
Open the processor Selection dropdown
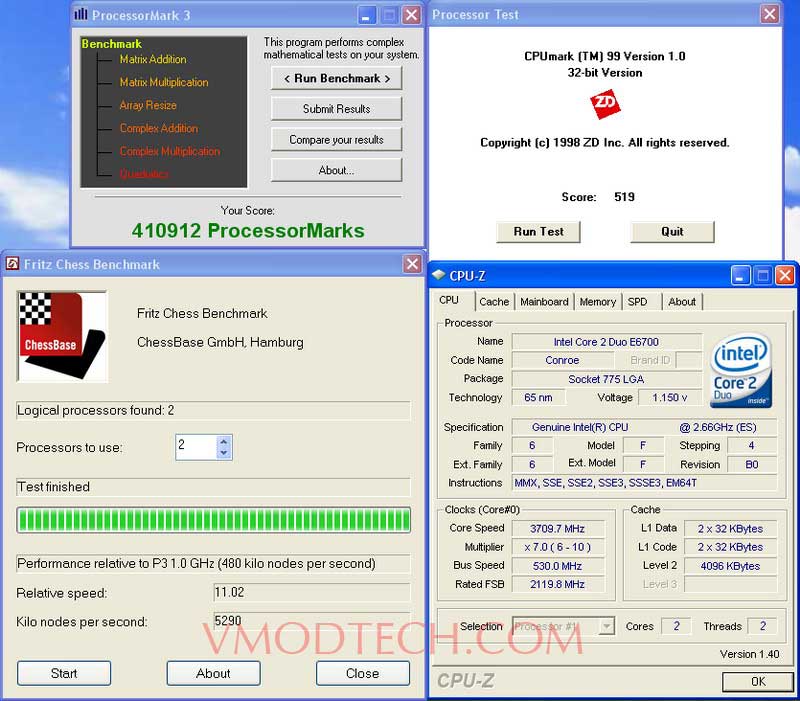(x=606, y=626)
